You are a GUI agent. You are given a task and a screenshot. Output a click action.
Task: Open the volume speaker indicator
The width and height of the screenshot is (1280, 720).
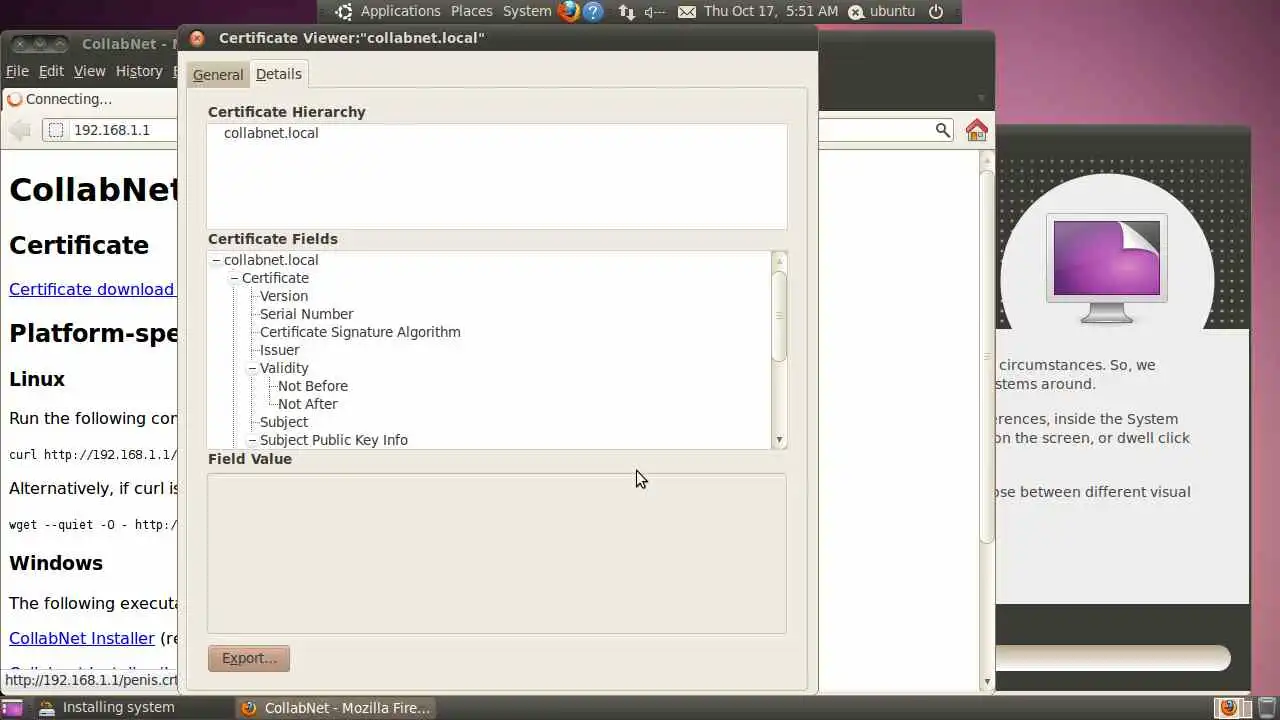tap(655, 12)
